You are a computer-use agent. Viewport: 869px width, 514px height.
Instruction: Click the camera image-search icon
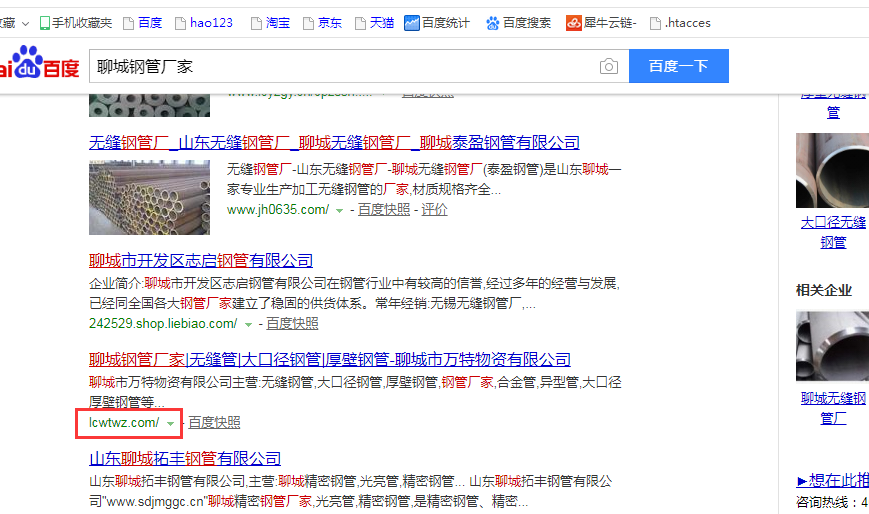click(x=609, y=67)
